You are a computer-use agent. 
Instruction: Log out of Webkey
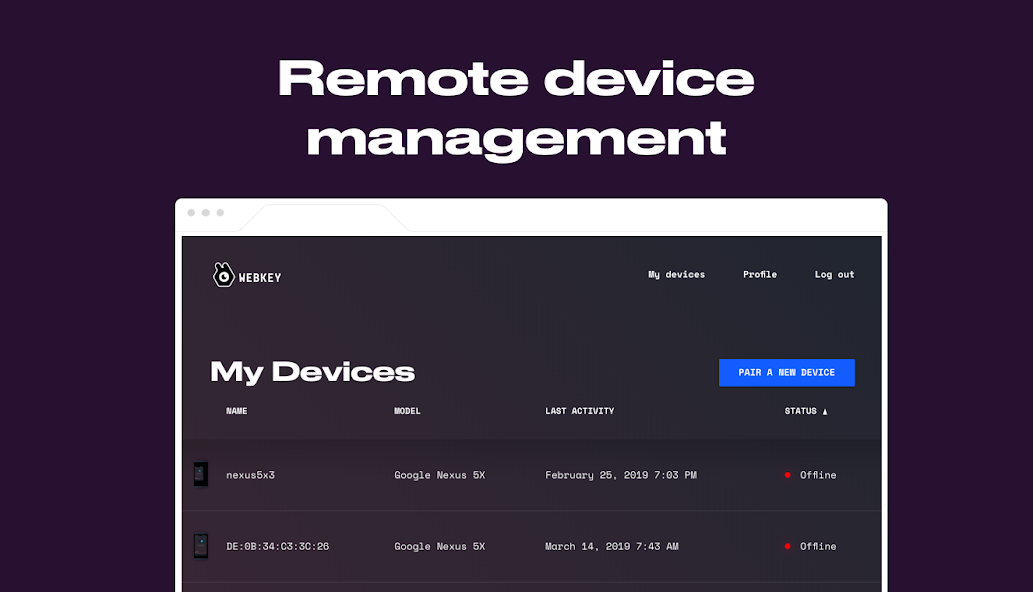tap(834, 275)
